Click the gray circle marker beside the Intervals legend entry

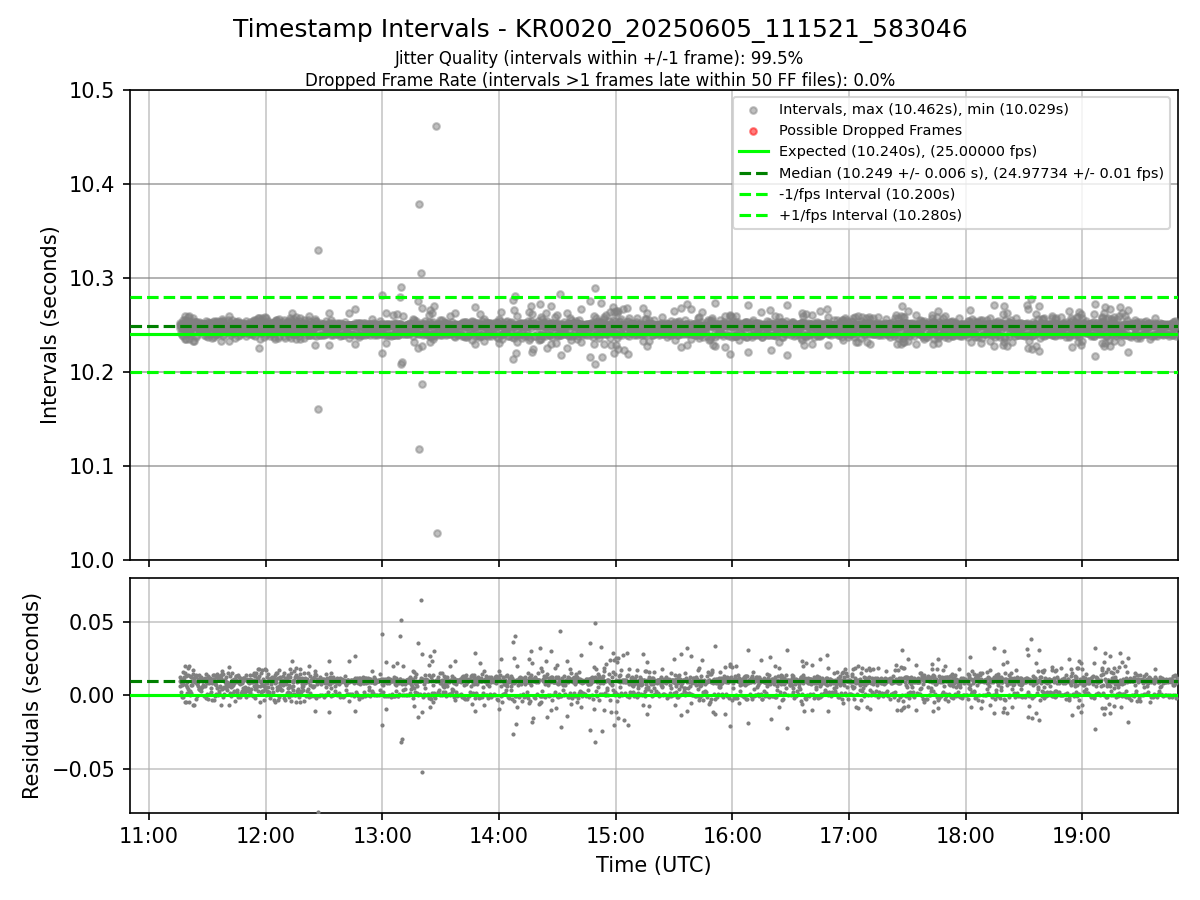click(x=753, y=110)
